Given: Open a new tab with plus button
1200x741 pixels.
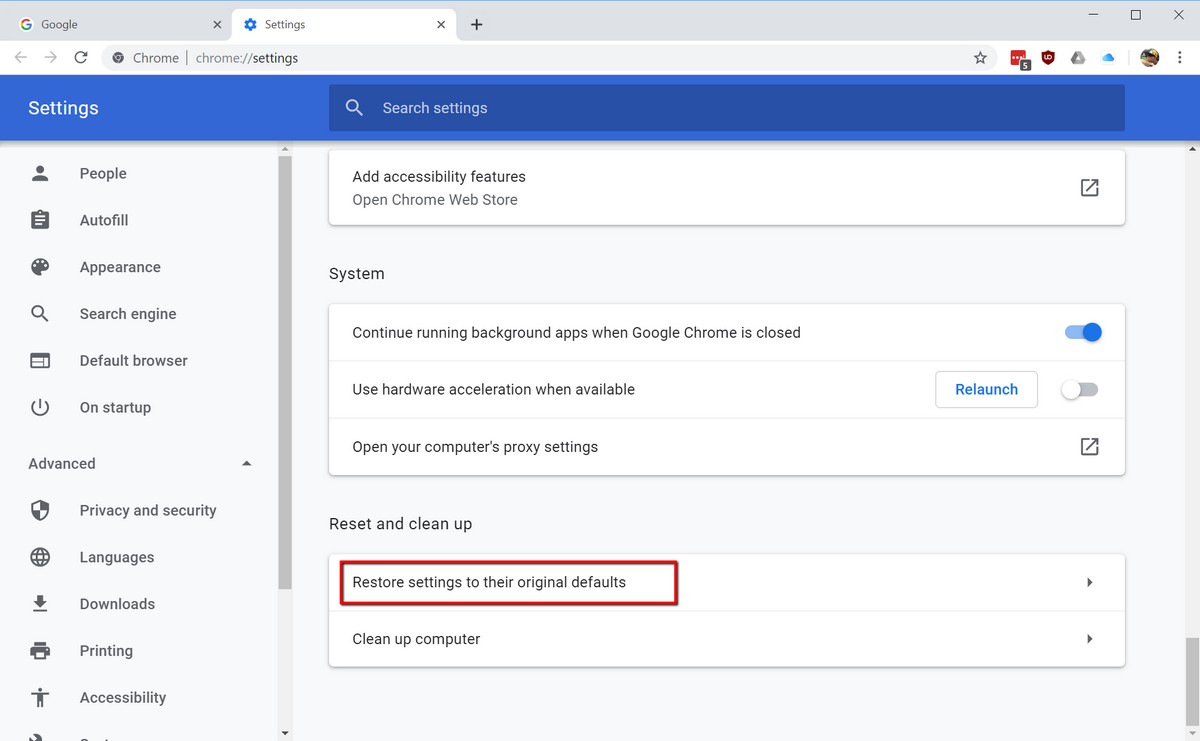Looking at the screenshot, I should click(477, 24).
